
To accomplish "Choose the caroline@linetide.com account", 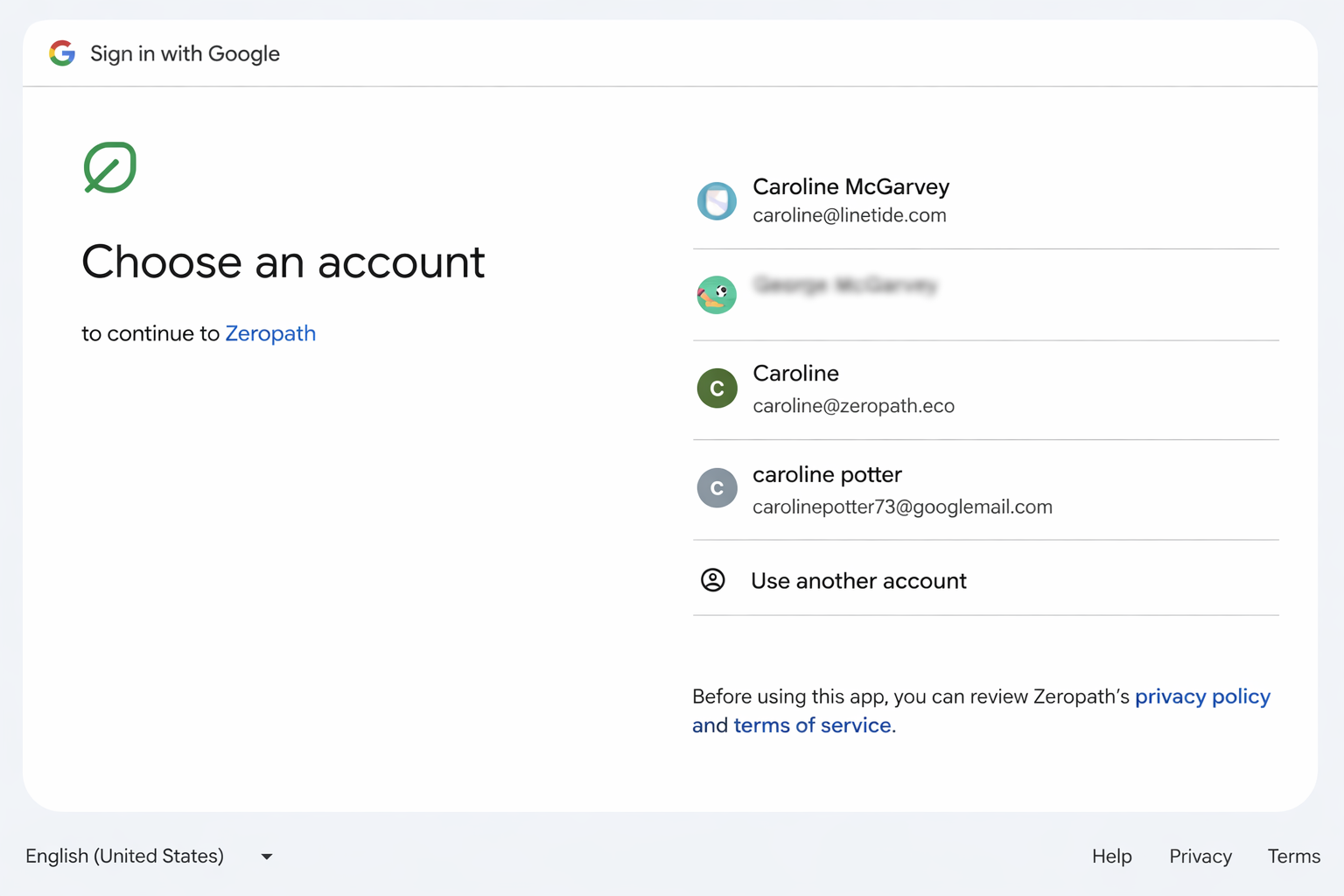I will tap(850, 215).
